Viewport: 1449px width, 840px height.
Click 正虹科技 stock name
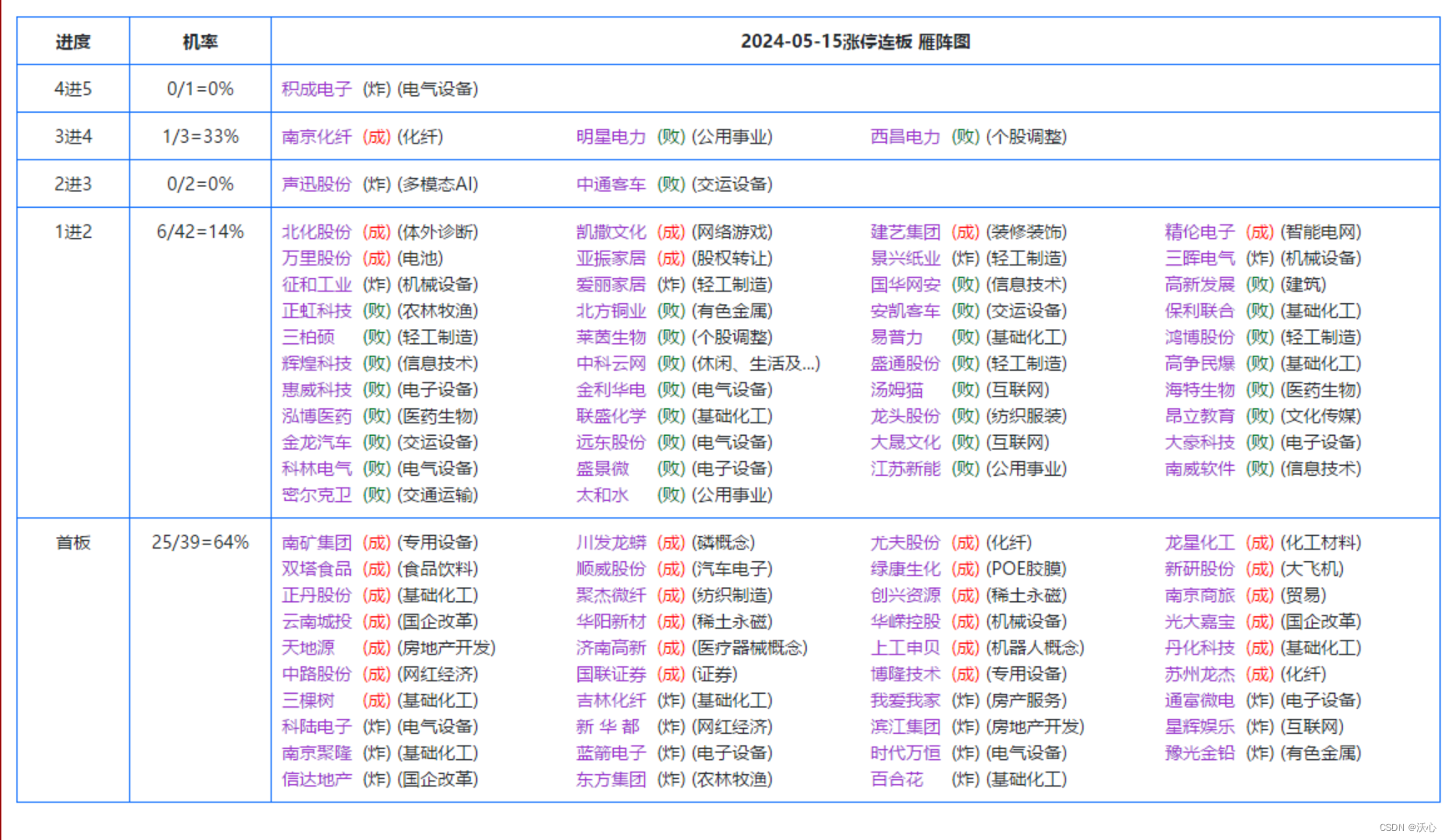tap(317, 311)
